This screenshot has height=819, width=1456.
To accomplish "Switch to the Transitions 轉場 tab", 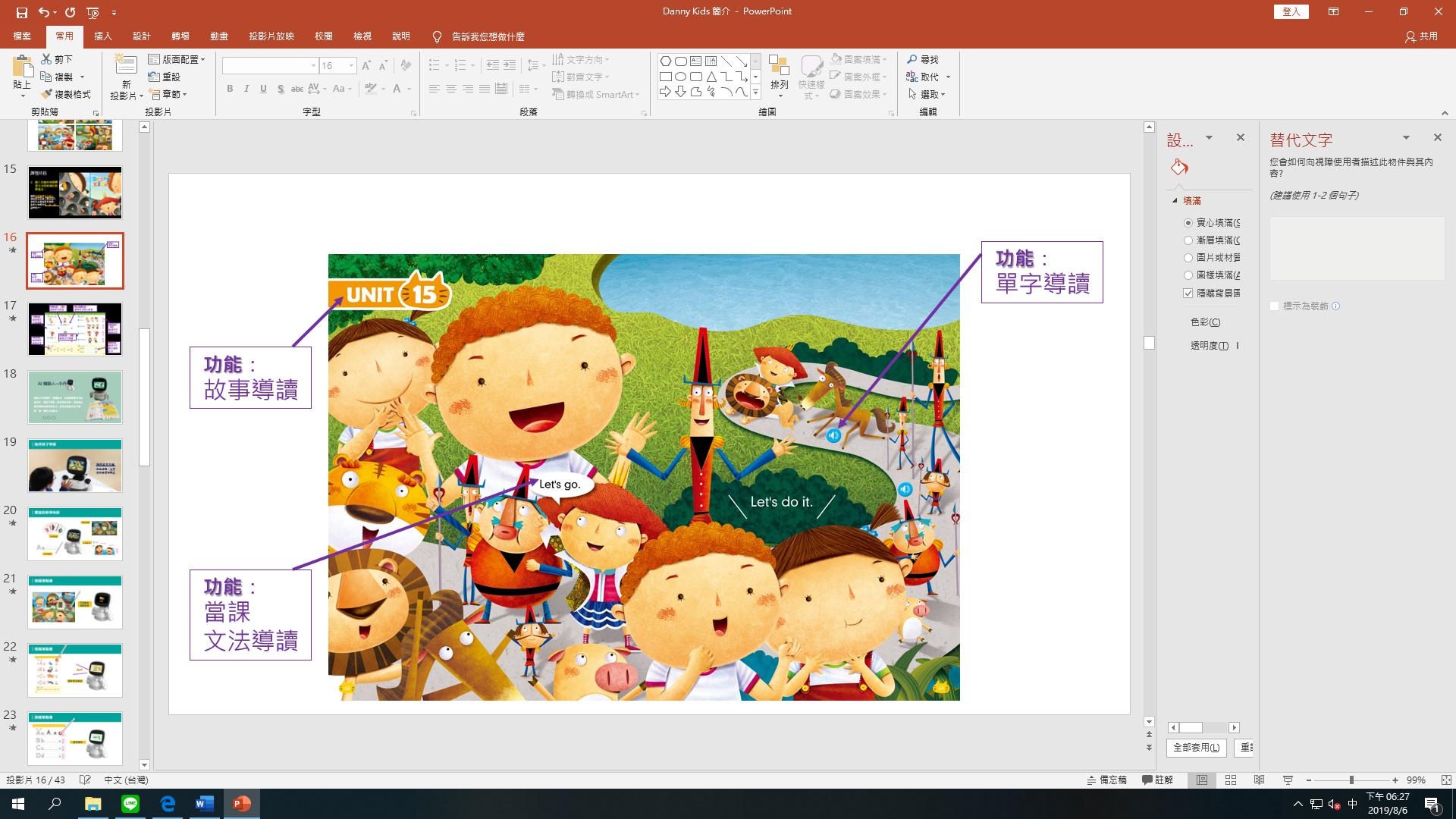I will [180, 36].
